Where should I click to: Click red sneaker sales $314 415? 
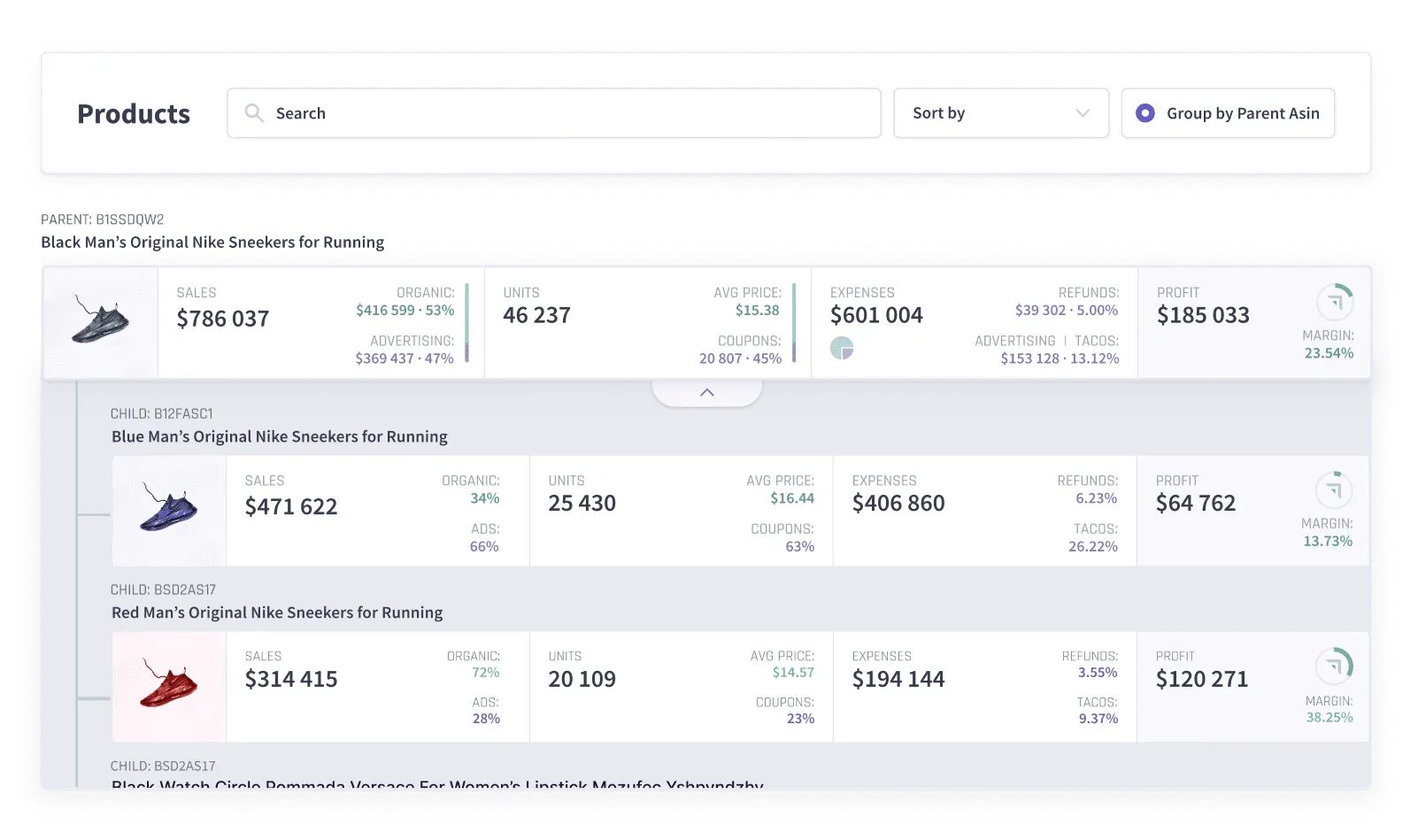(291, 679)
